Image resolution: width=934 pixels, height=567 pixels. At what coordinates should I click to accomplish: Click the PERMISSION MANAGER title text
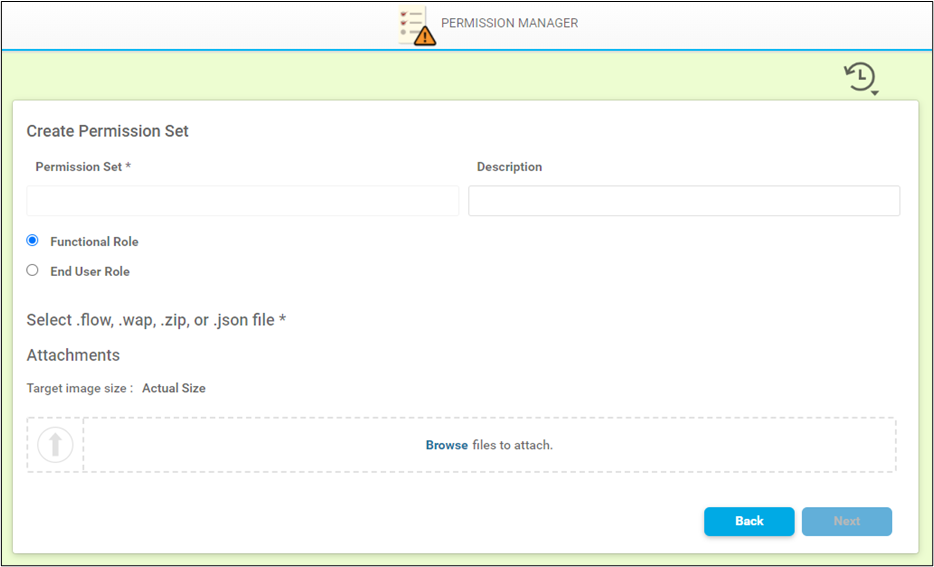coord(509,23)
